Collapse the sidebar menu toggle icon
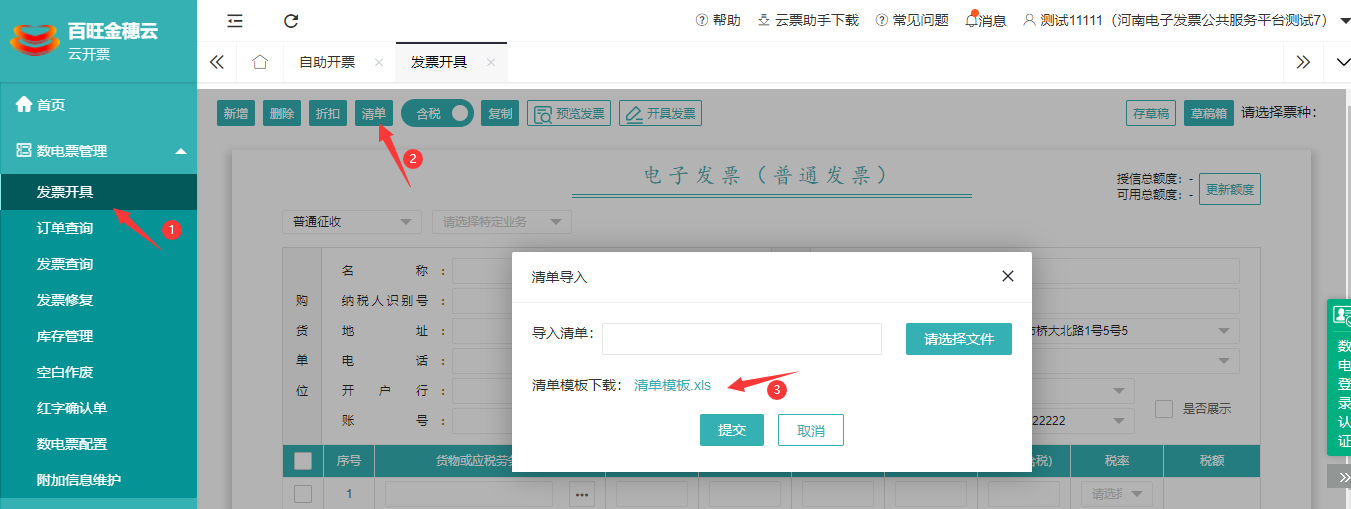The image size is (1351, 509). [x=235, y=21]
